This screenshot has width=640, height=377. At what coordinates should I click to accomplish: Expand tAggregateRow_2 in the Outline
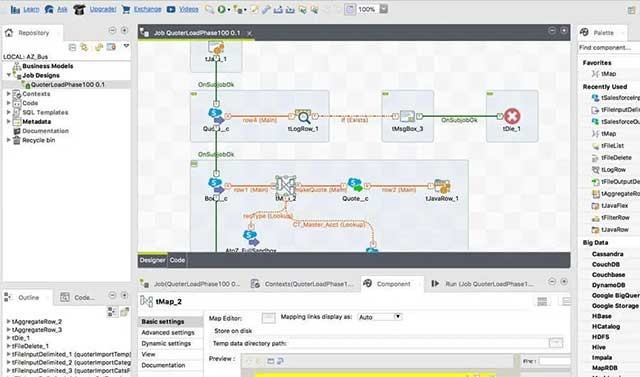(x=9, y=322)
